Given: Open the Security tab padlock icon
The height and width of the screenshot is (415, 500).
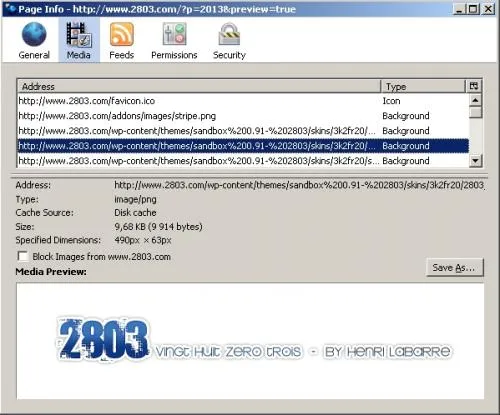Looking at the screenshot, I should [x=229, y=34].
